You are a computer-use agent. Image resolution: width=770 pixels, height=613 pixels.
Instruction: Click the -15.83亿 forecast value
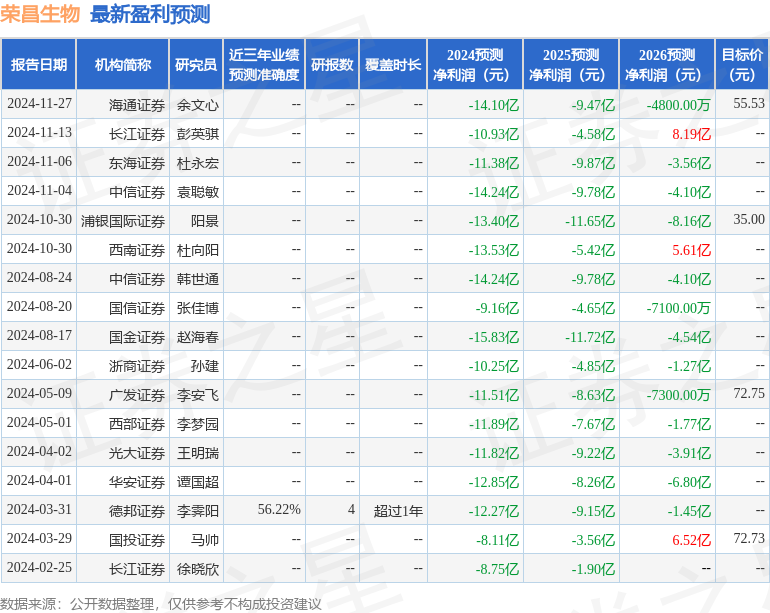(494, 336)
